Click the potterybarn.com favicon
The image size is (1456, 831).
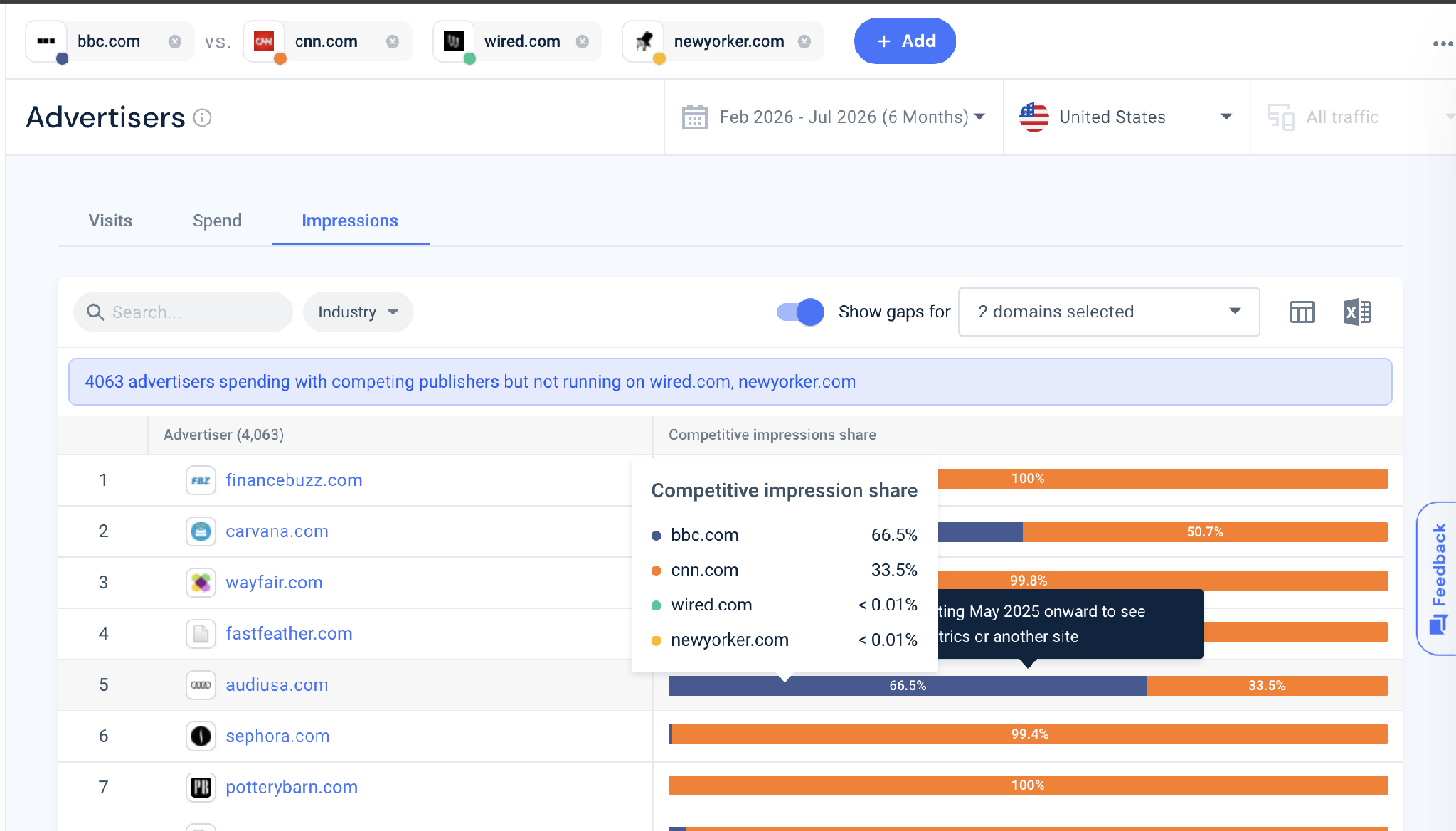(x=201, y=788)
